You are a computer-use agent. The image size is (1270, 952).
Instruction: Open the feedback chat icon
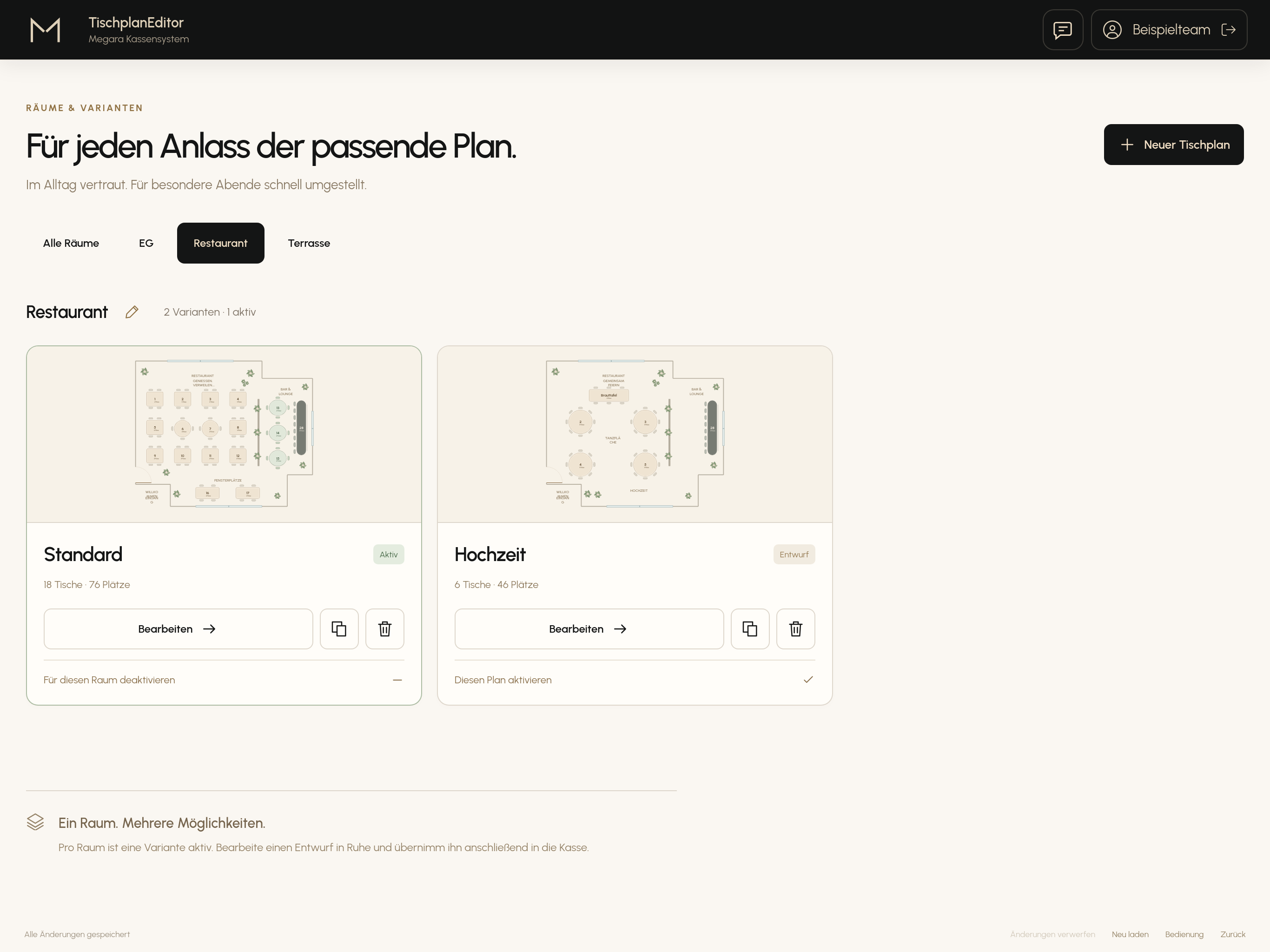[x=1063, y=30]
